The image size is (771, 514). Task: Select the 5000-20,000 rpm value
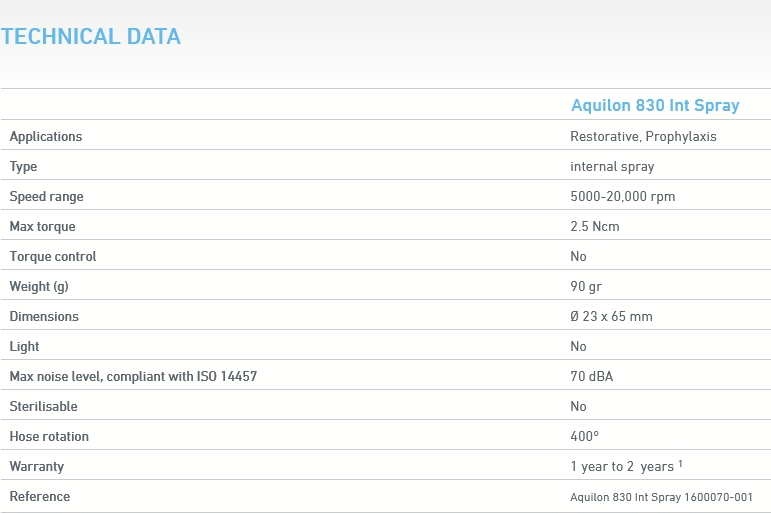pyautogui.click(x=622, y=196)
